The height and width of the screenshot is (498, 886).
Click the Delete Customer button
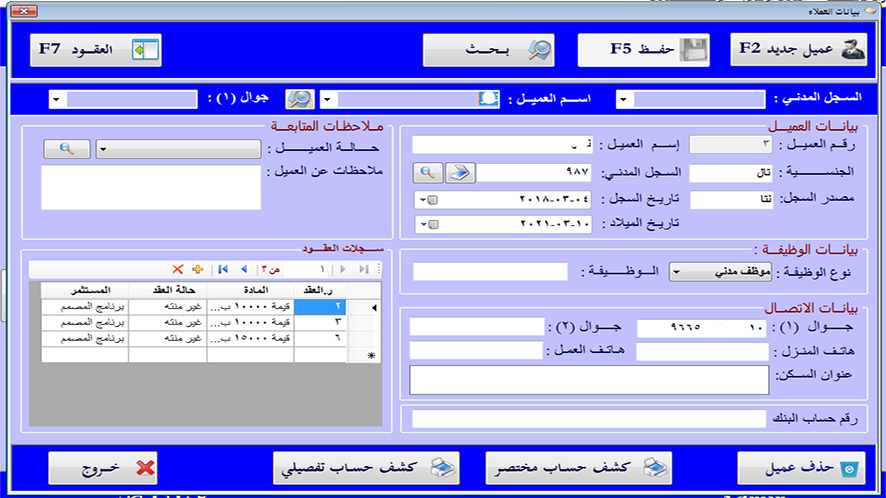coord(801,467)
